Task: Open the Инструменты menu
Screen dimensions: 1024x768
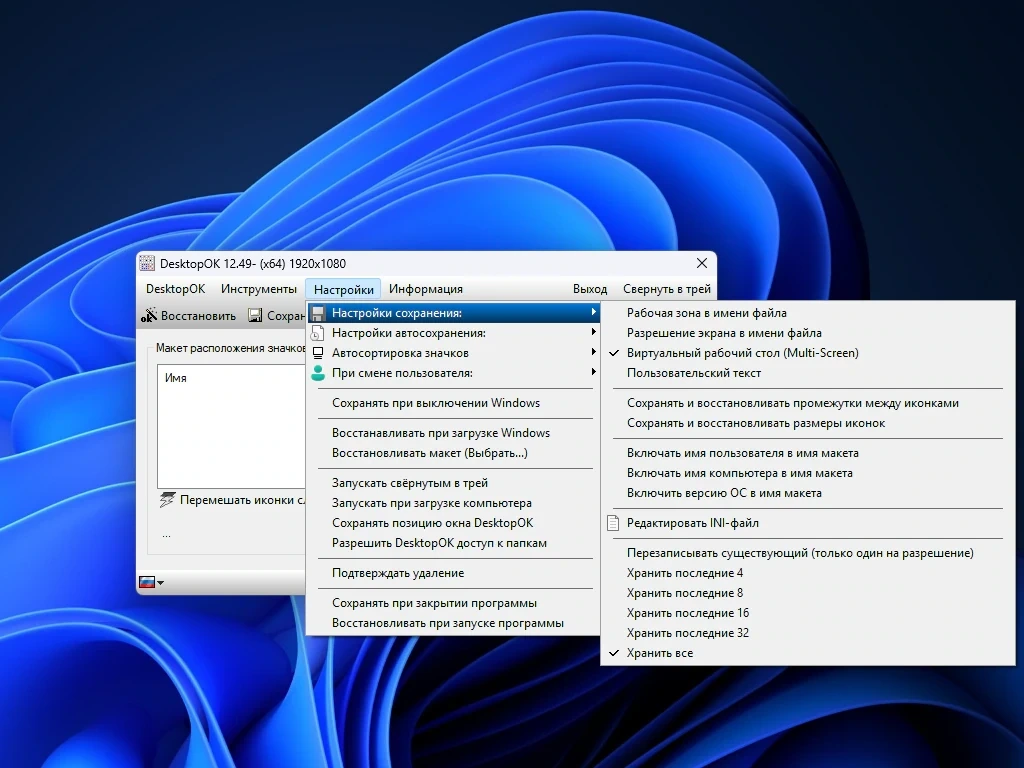Action: [259, 289]
